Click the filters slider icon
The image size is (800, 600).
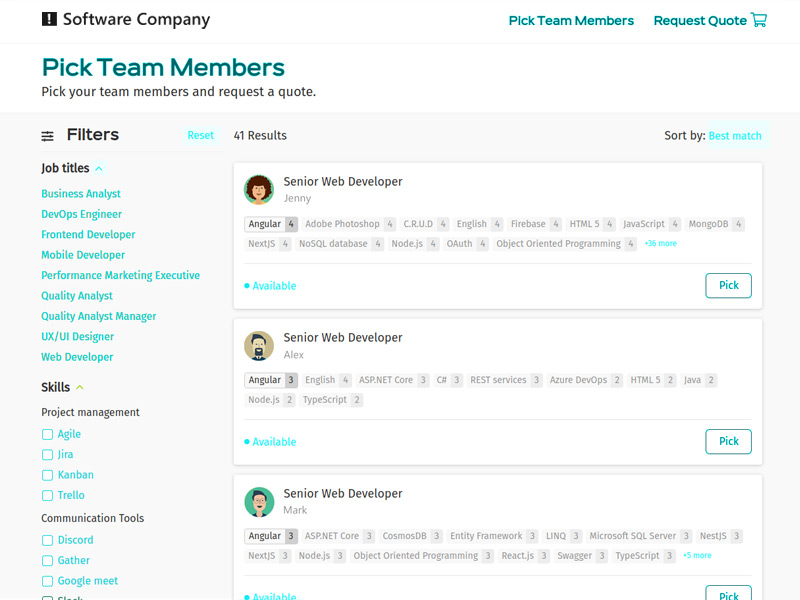[47, 136]
